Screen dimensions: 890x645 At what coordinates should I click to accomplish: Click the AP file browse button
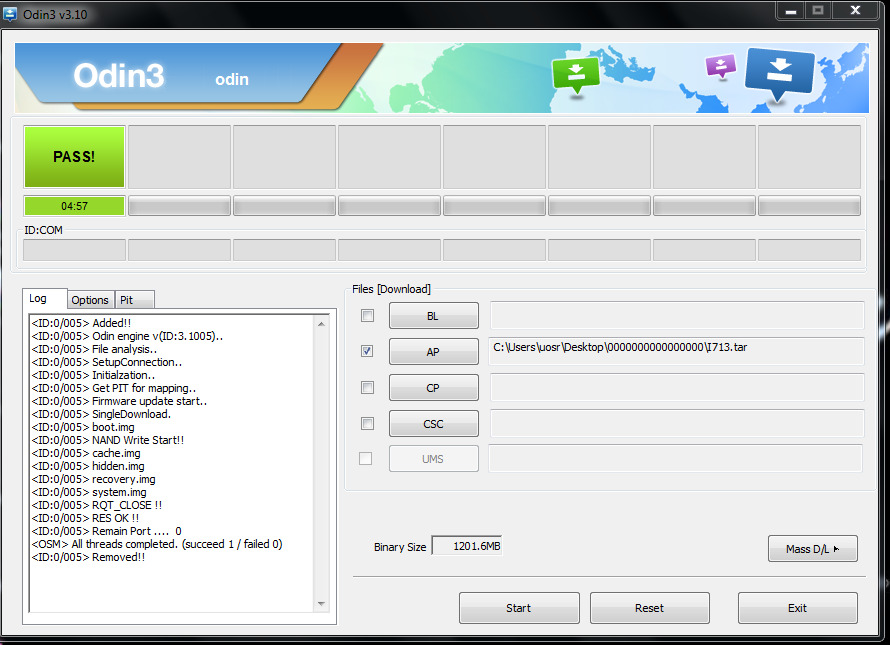[434, 351]
